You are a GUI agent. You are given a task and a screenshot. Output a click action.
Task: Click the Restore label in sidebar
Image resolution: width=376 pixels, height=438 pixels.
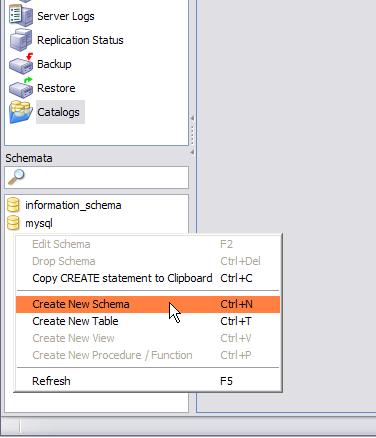(x=56, y=88)
